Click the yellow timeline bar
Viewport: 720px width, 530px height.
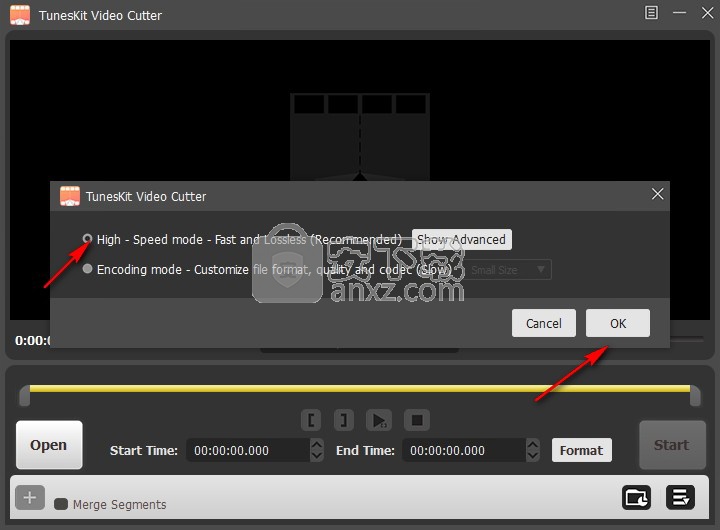[360, 389]
